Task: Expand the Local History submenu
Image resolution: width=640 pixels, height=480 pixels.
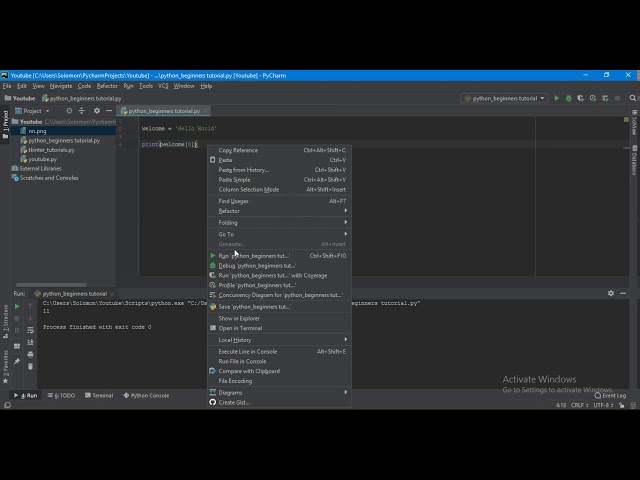Action: [280, 340]
